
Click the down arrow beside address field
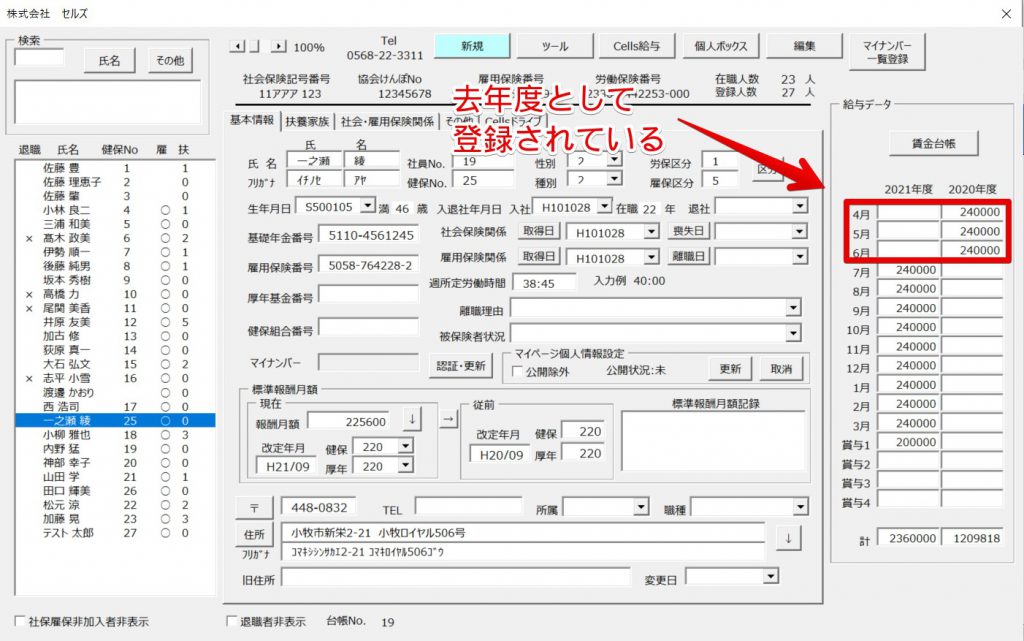coord(788,539)
